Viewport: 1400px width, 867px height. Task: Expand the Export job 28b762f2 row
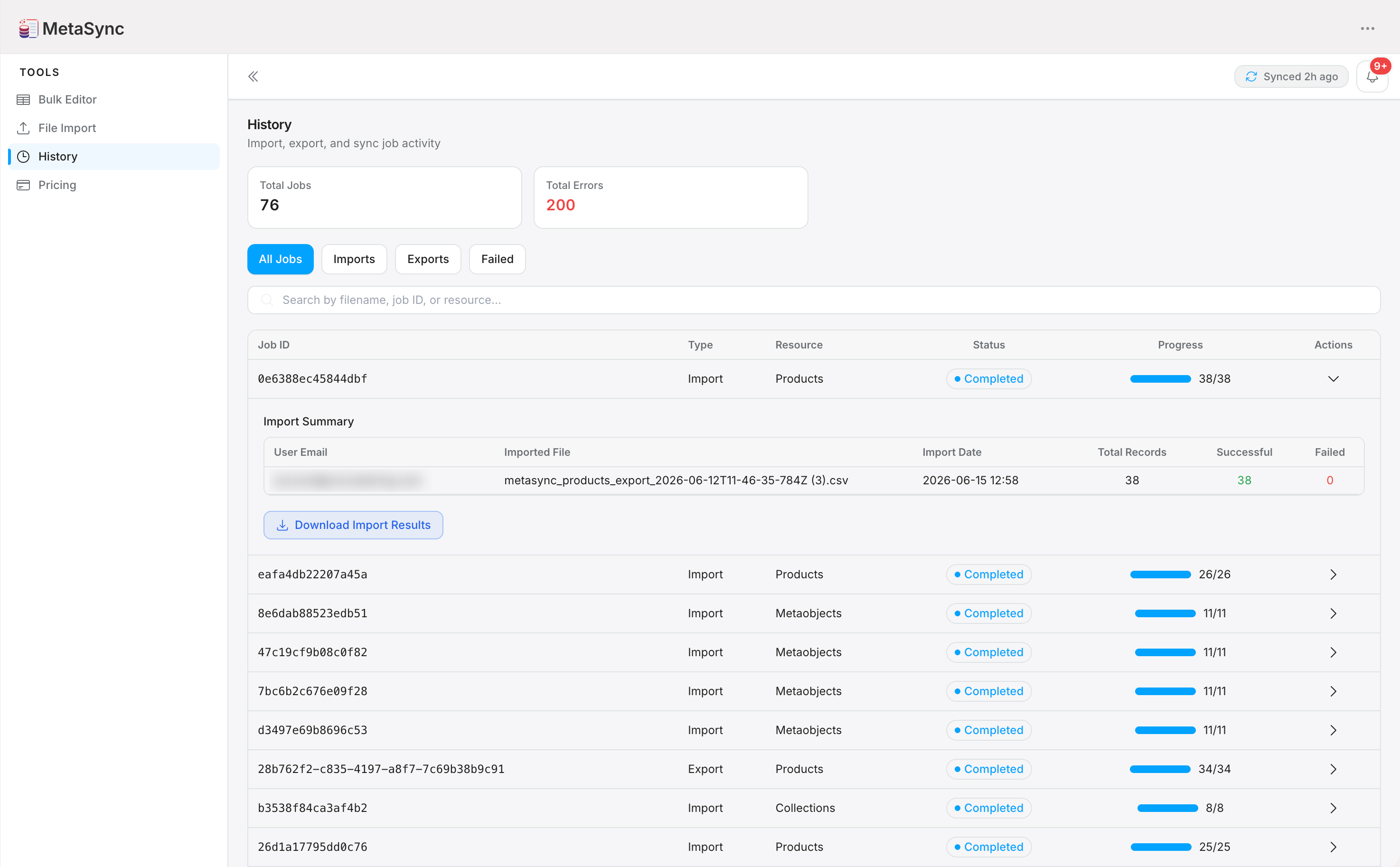pos(1333,770)
